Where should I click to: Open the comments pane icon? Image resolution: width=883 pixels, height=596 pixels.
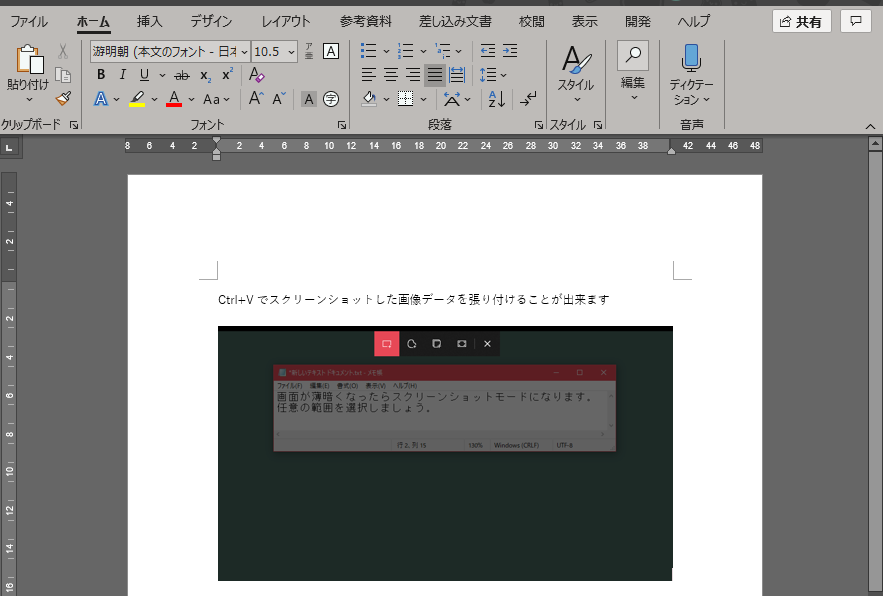(856, 21)
